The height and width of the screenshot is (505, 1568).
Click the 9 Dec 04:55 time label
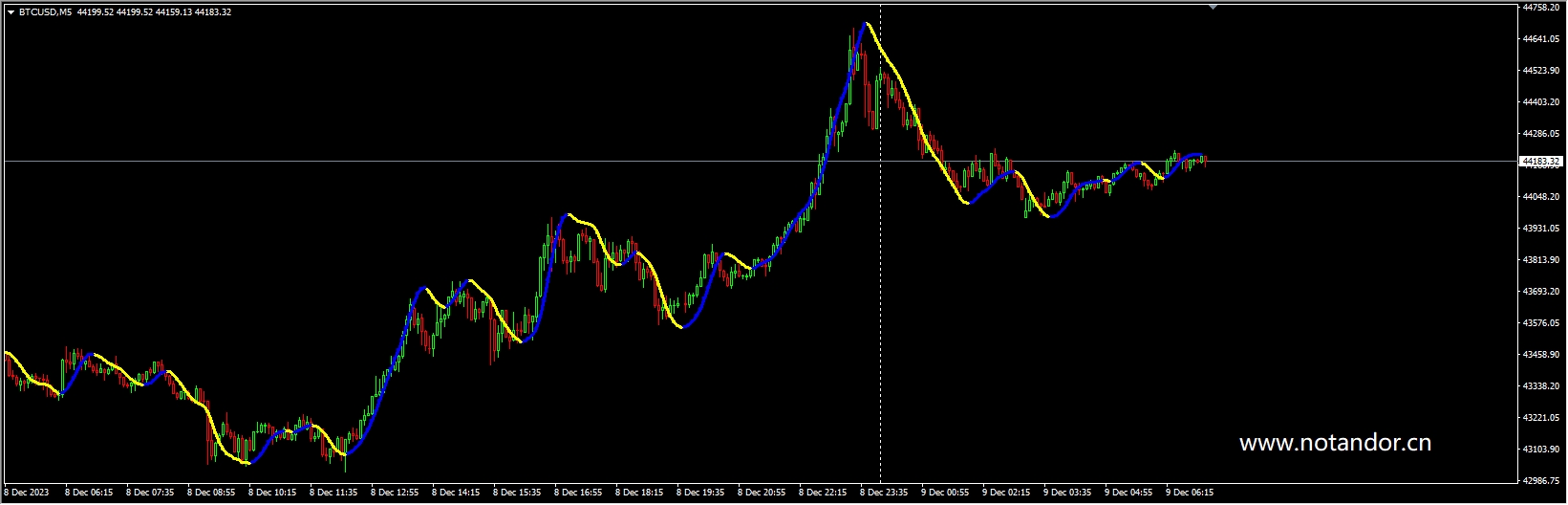[1128, 494]
